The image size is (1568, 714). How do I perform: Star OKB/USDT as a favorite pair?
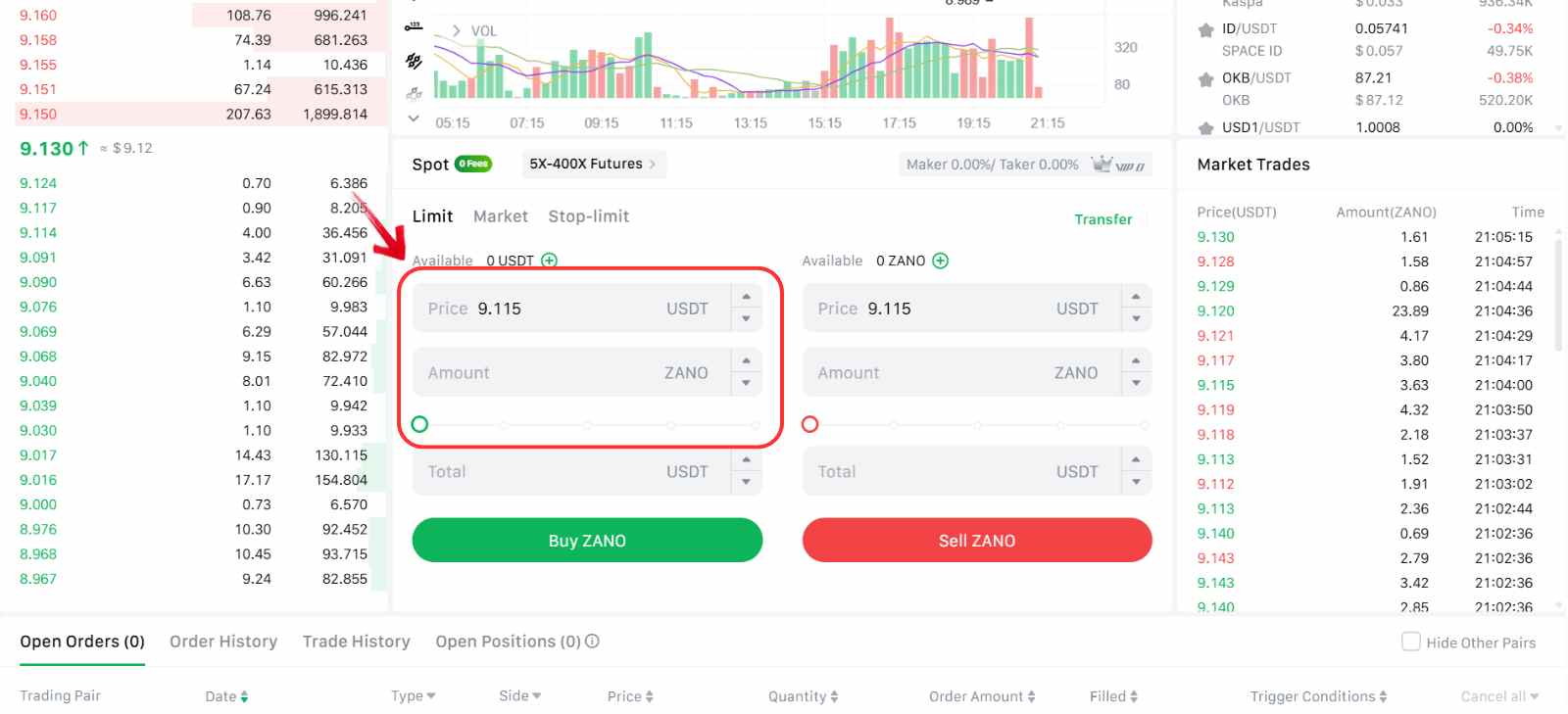coord(1206,78)
